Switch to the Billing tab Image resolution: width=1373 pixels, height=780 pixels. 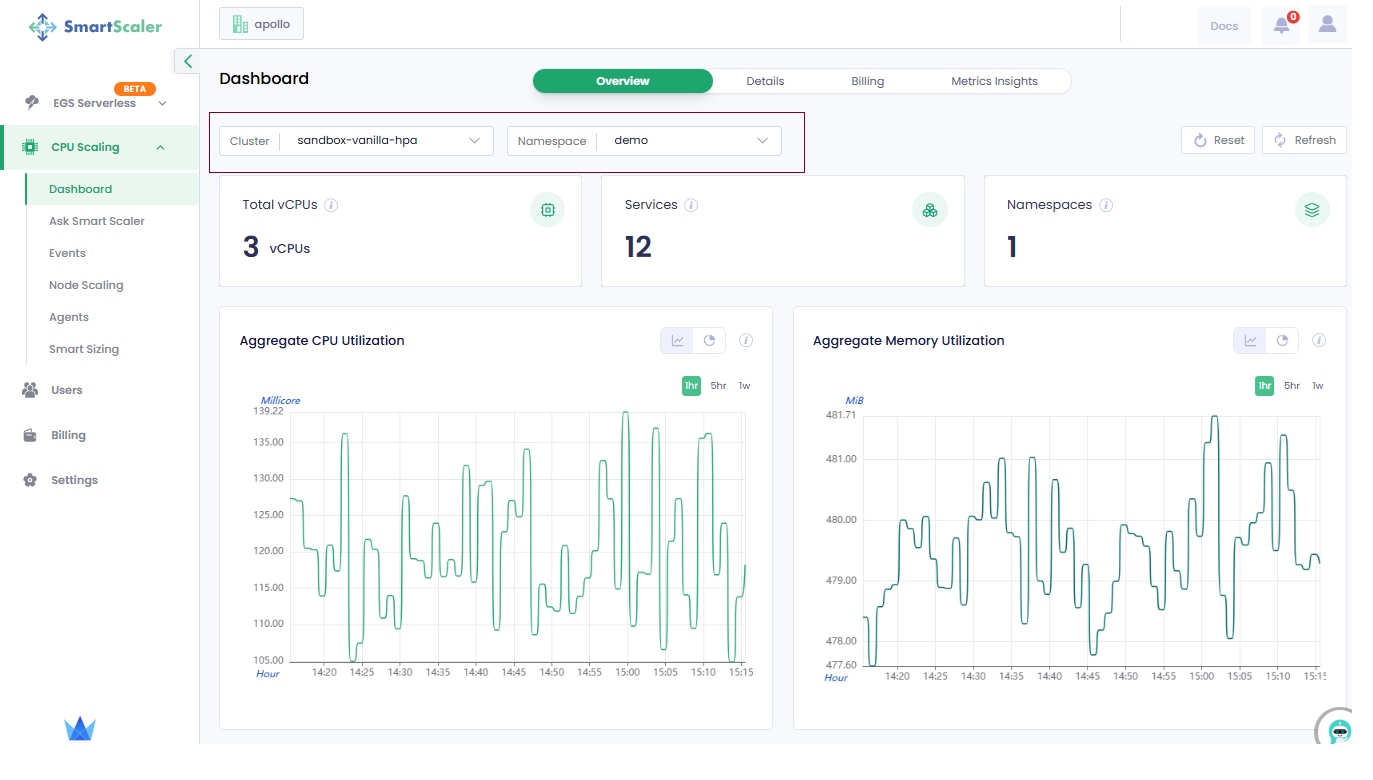click(x=867, y=81)
